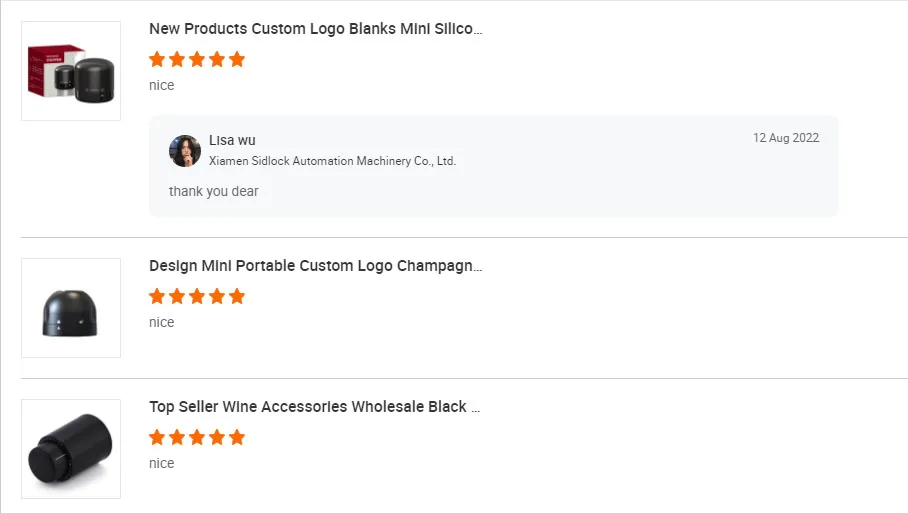
Task: Click fifth star of first review rating
Action: coord(237,59)
